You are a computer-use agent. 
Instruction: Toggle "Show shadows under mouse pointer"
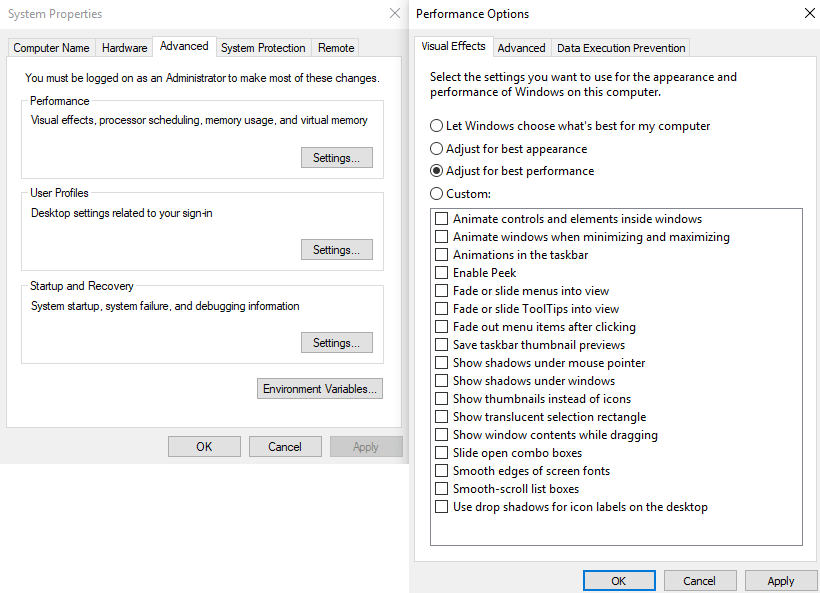pos(441,362)
